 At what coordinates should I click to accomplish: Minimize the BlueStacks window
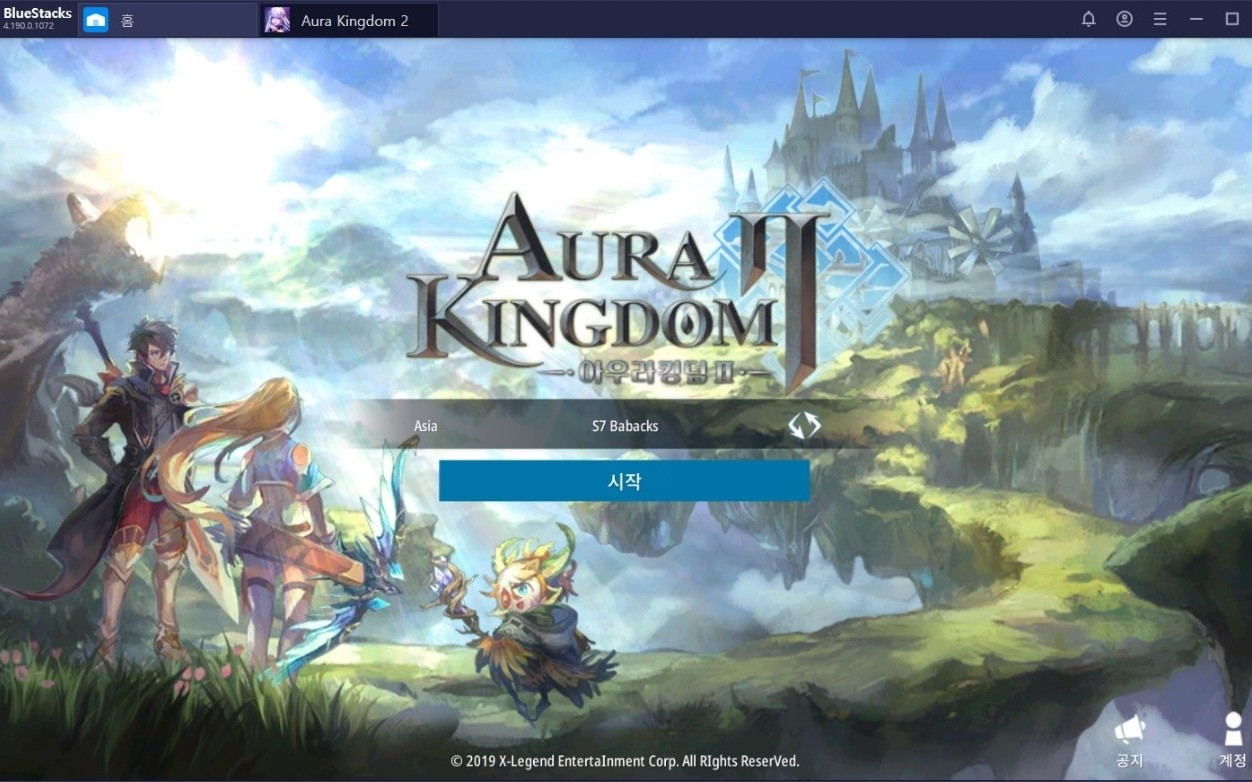click(x=1196, y=19)
